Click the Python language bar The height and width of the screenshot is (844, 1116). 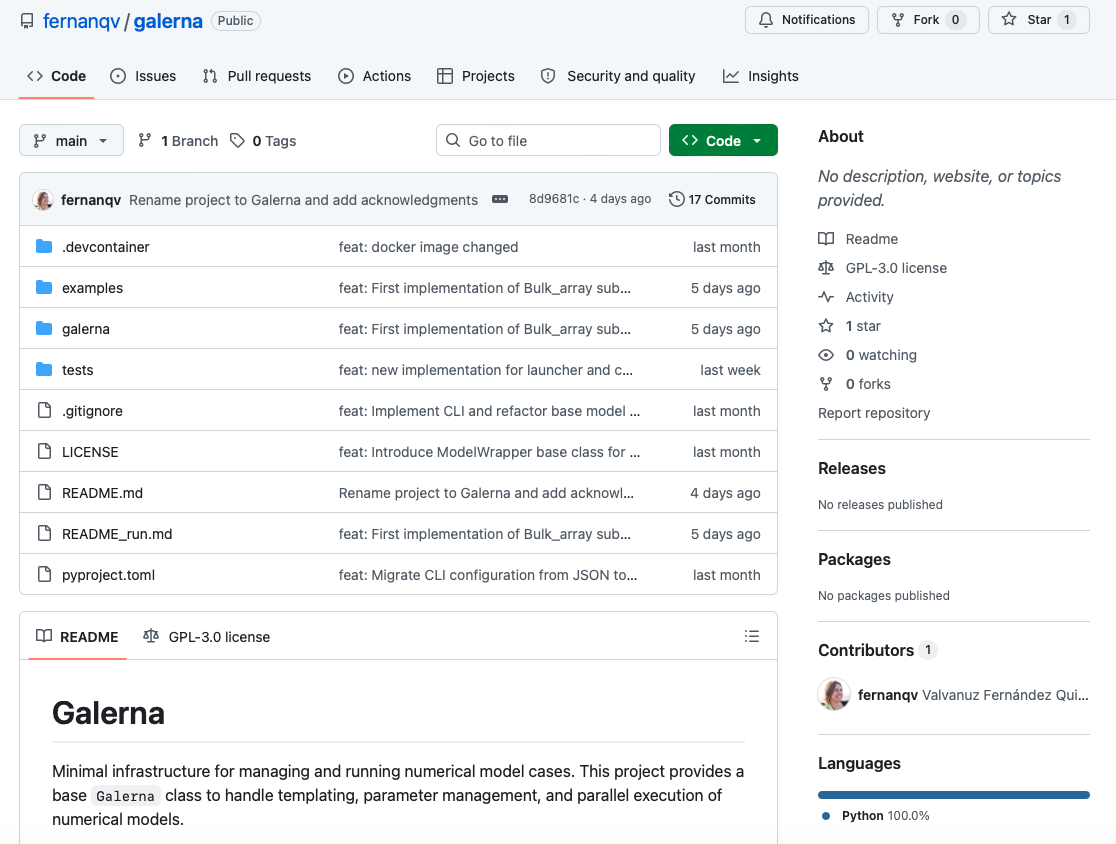click(x=954, y=795)
